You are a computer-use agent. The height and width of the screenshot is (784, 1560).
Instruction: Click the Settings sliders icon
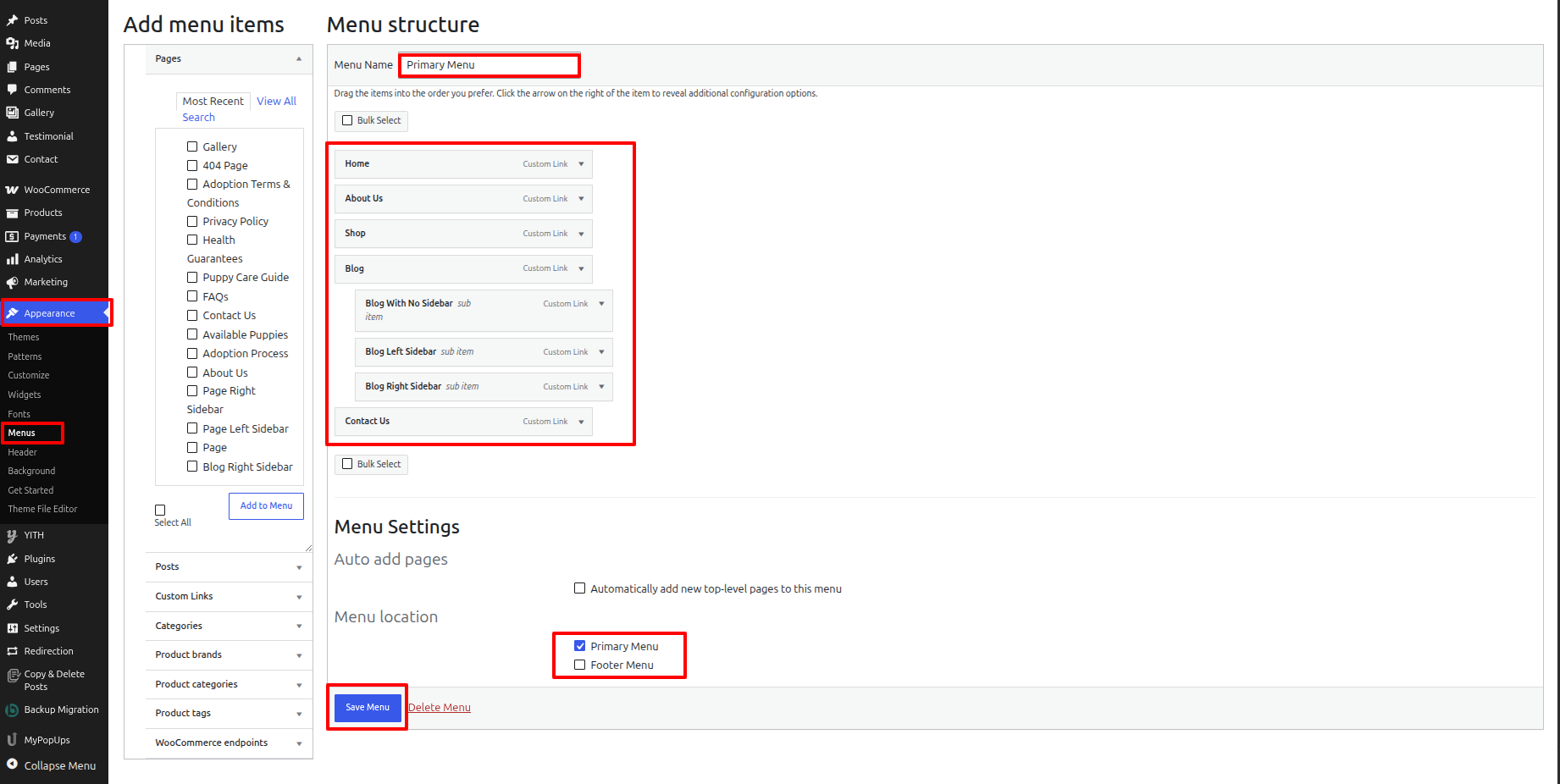pos(12,628)
